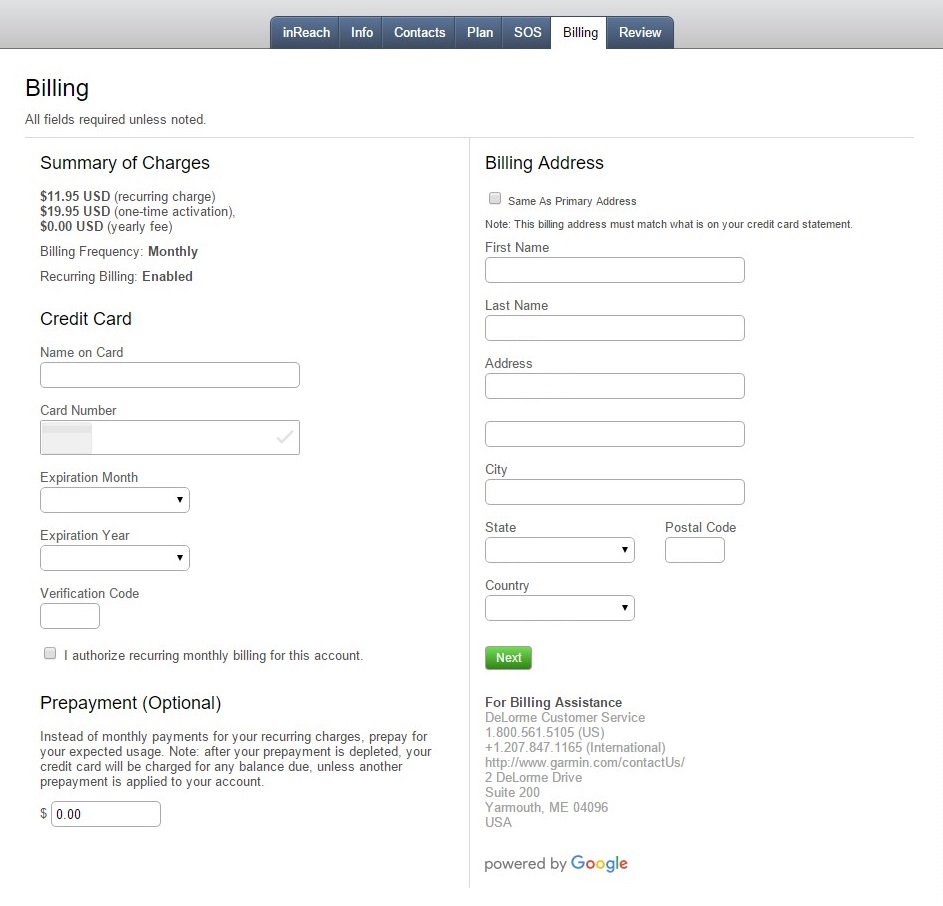This screenshot has height=906, width=943.
Task: Click the "Prepayment (Optional)" heading
Action: (131, 703)
